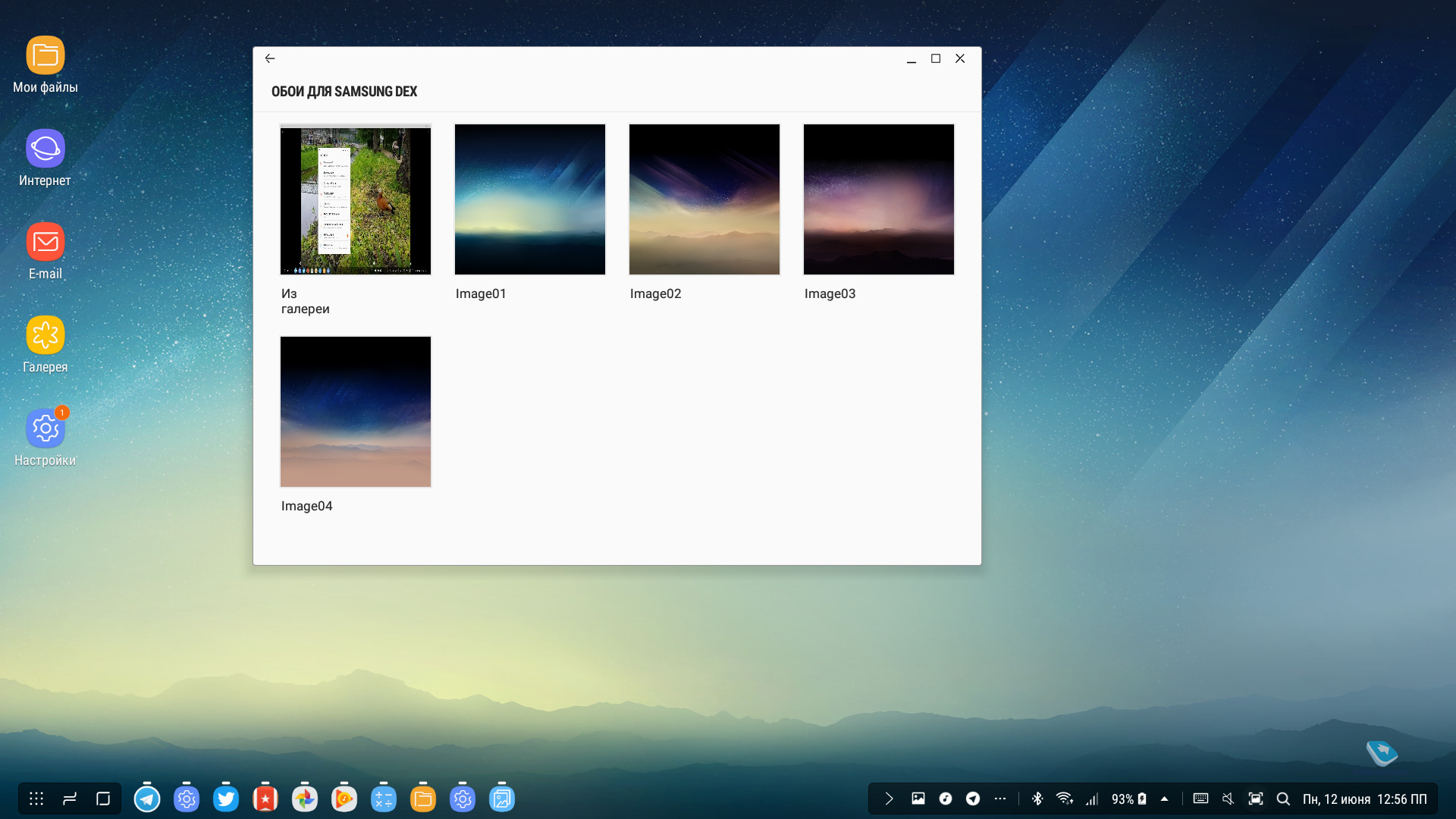Open the music notification in status tray

pos(946,799)
